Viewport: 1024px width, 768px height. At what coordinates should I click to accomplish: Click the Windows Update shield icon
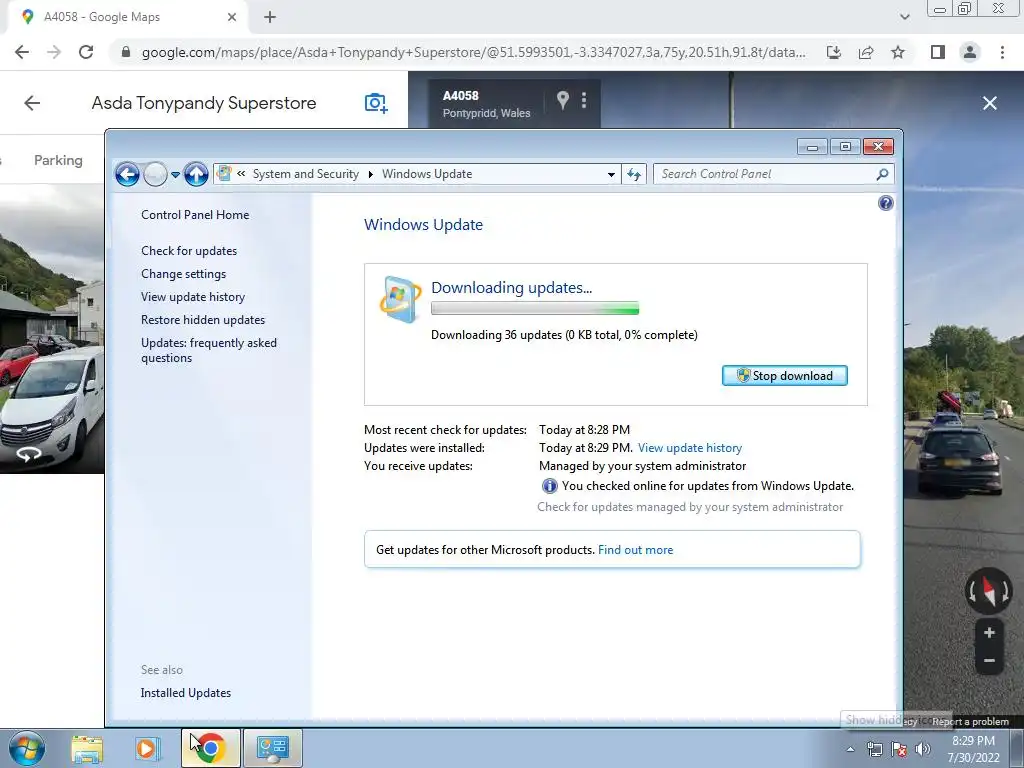(400, 299)
